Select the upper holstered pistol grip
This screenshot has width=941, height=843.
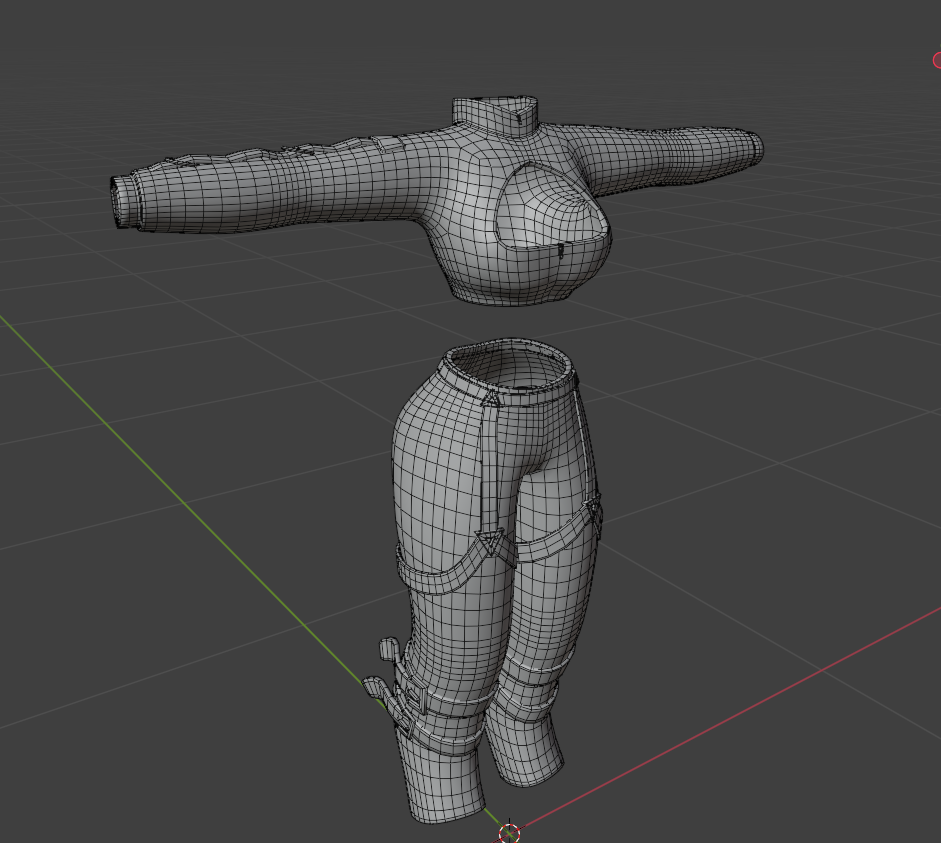tap(389, 650)
